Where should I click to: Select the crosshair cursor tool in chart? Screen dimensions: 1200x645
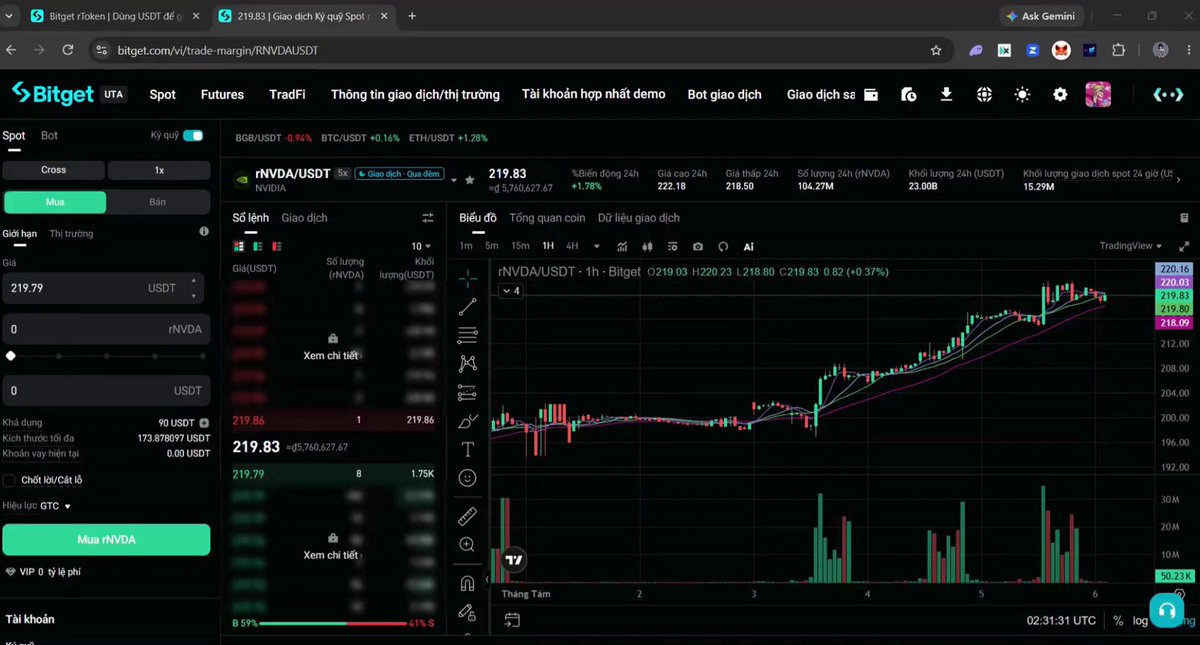[467, 279]
